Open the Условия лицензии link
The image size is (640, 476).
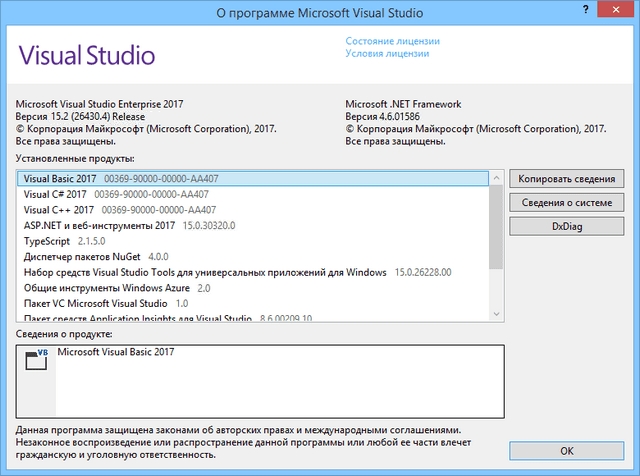click(x=388, y=54)
